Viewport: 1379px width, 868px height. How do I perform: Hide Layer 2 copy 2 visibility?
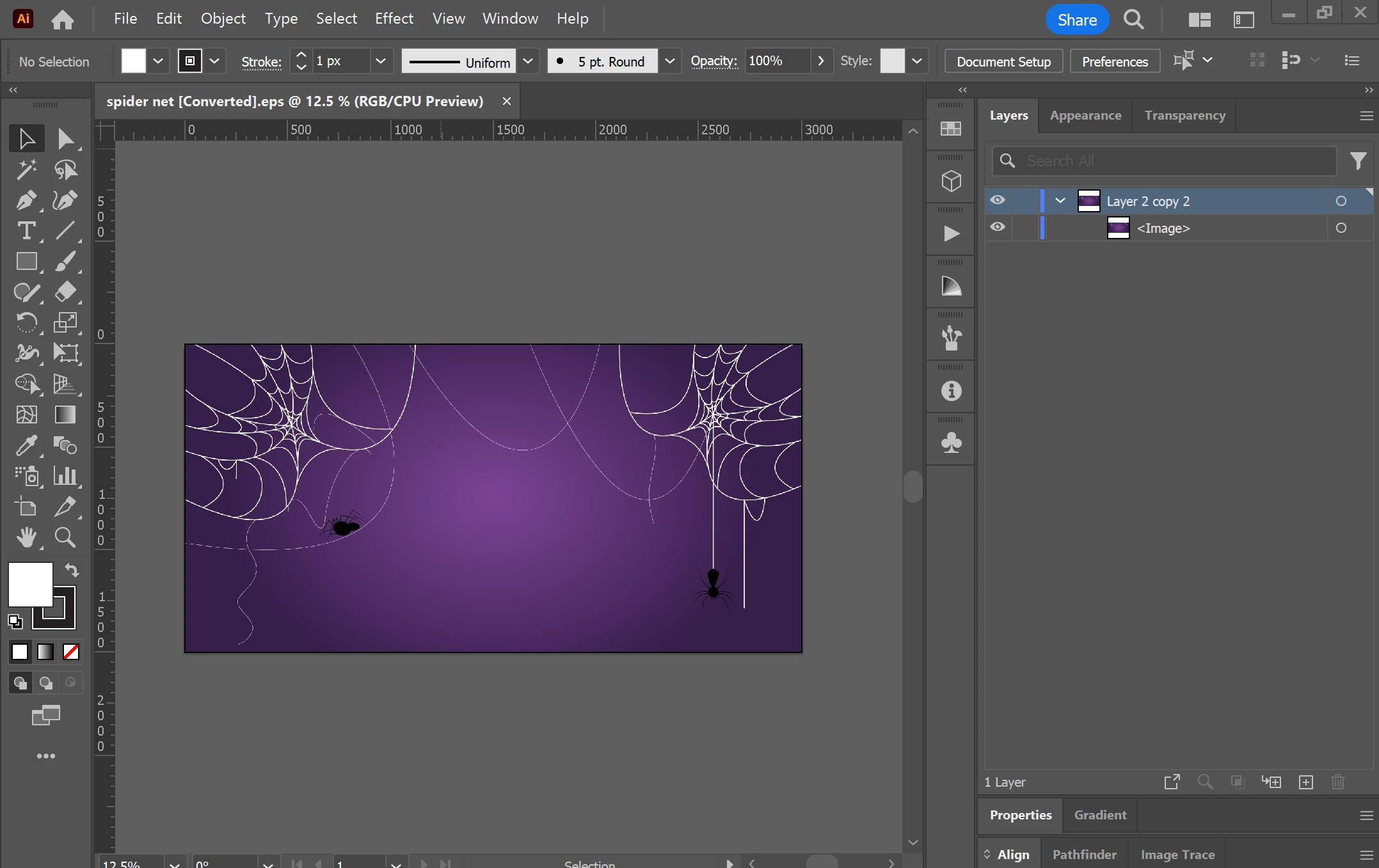click(x=997, y=200)
